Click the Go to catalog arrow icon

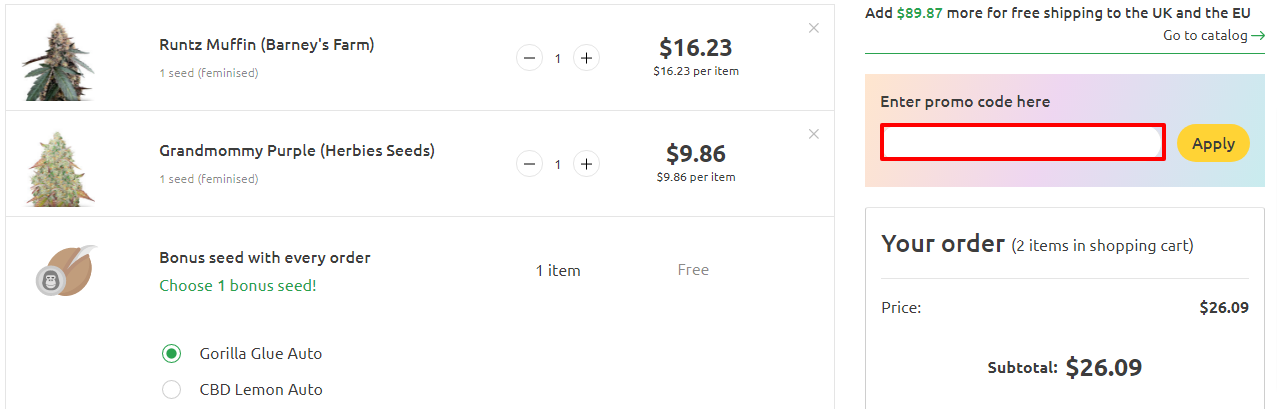coord(1257,36)
